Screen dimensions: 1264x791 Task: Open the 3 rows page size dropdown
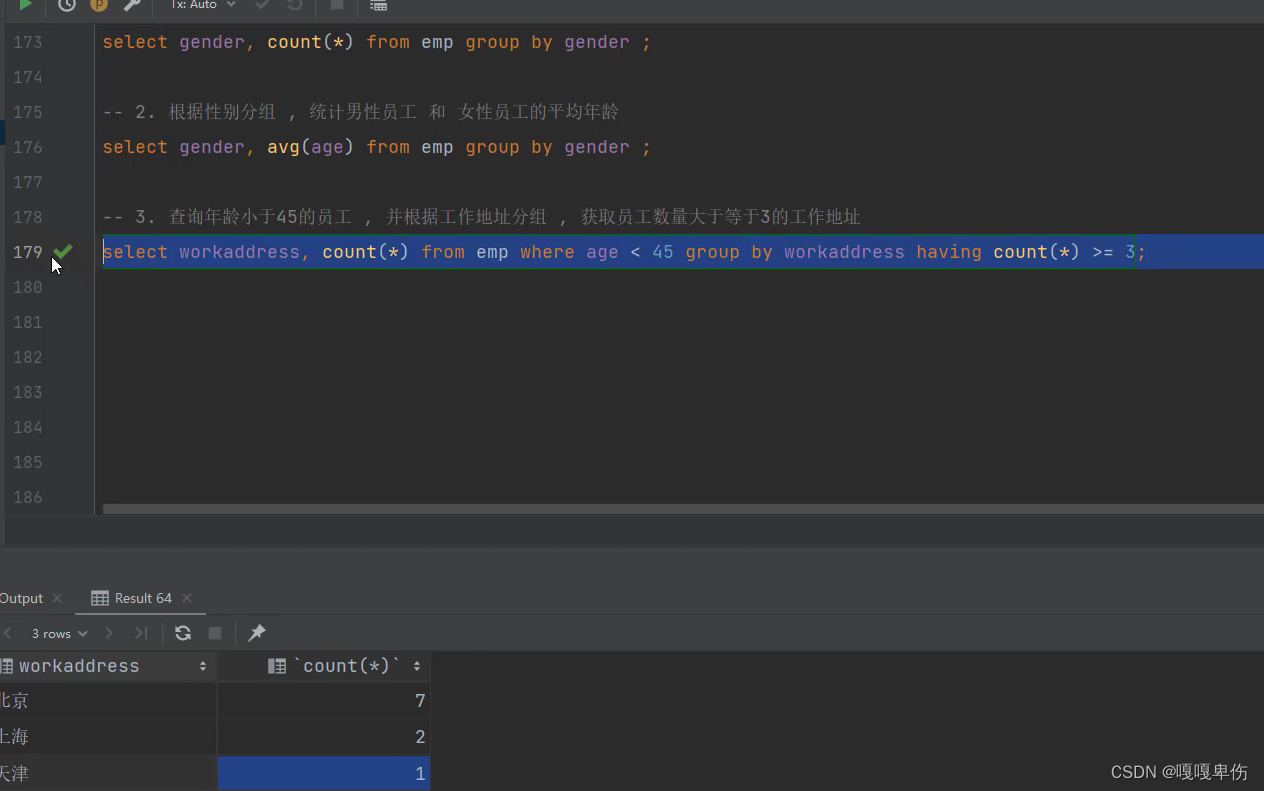[x=57, y=633]
